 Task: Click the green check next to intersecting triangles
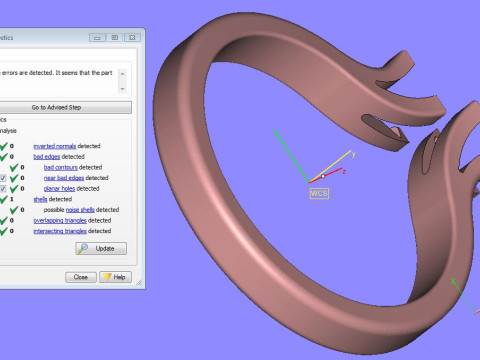pos(4,231)
